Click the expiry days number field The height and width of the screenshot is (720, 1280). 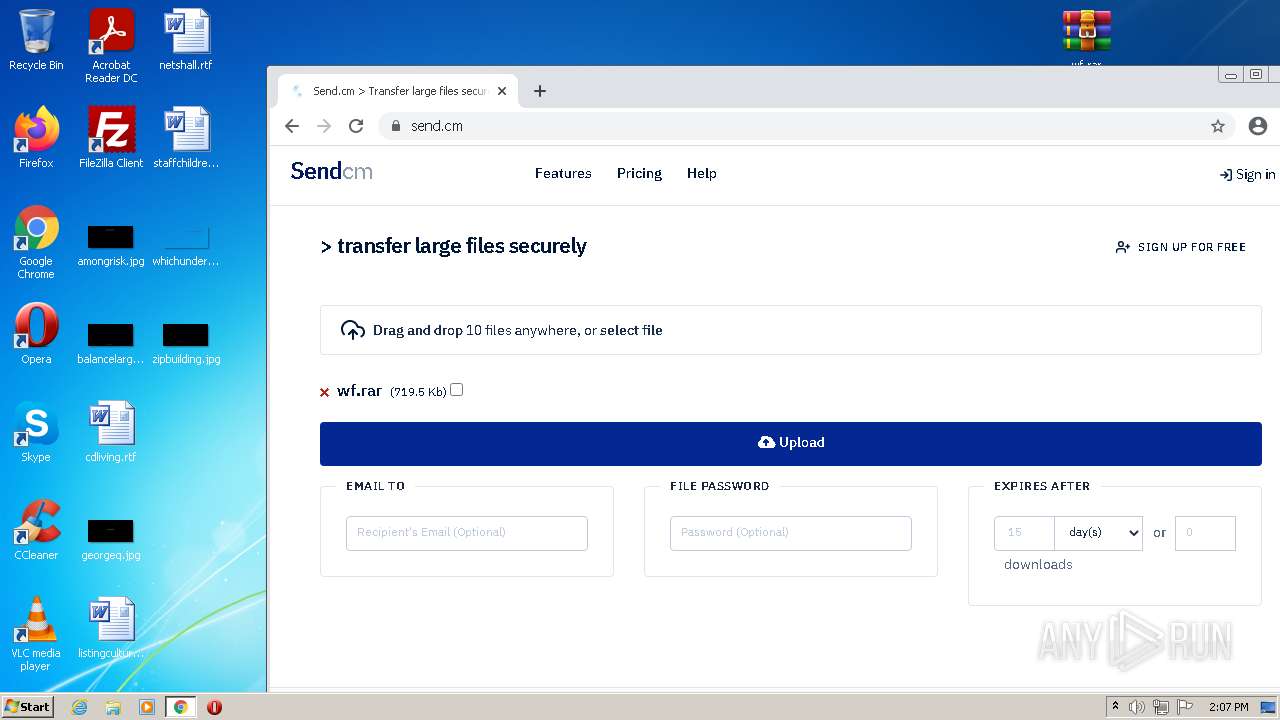point(1024,533)
